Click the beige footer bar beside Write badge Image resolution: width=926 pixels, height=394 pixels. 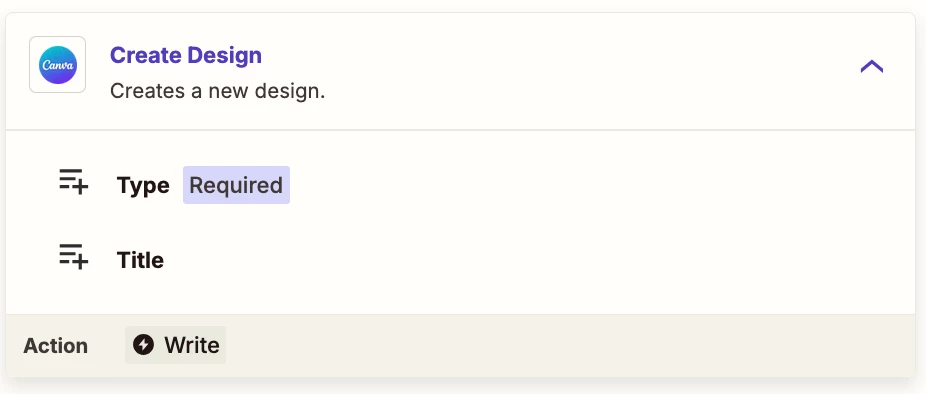click(x=567, y=346)
